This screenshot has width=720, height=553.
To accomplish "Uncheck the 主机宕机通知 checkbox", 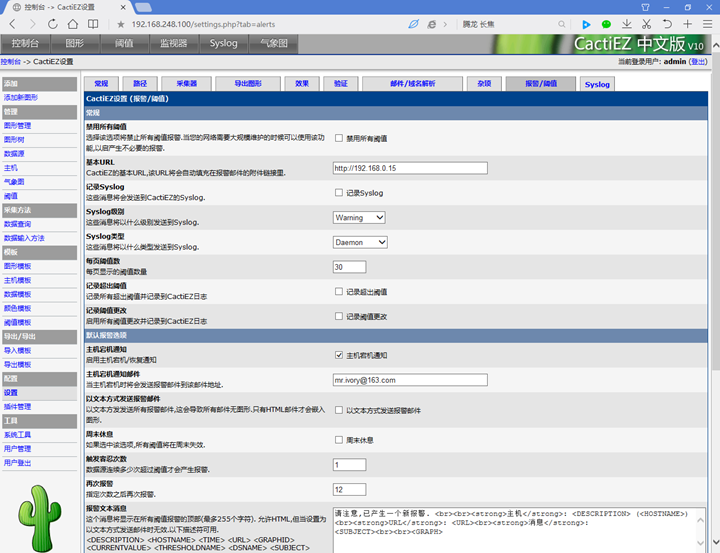I will point(339,355).
